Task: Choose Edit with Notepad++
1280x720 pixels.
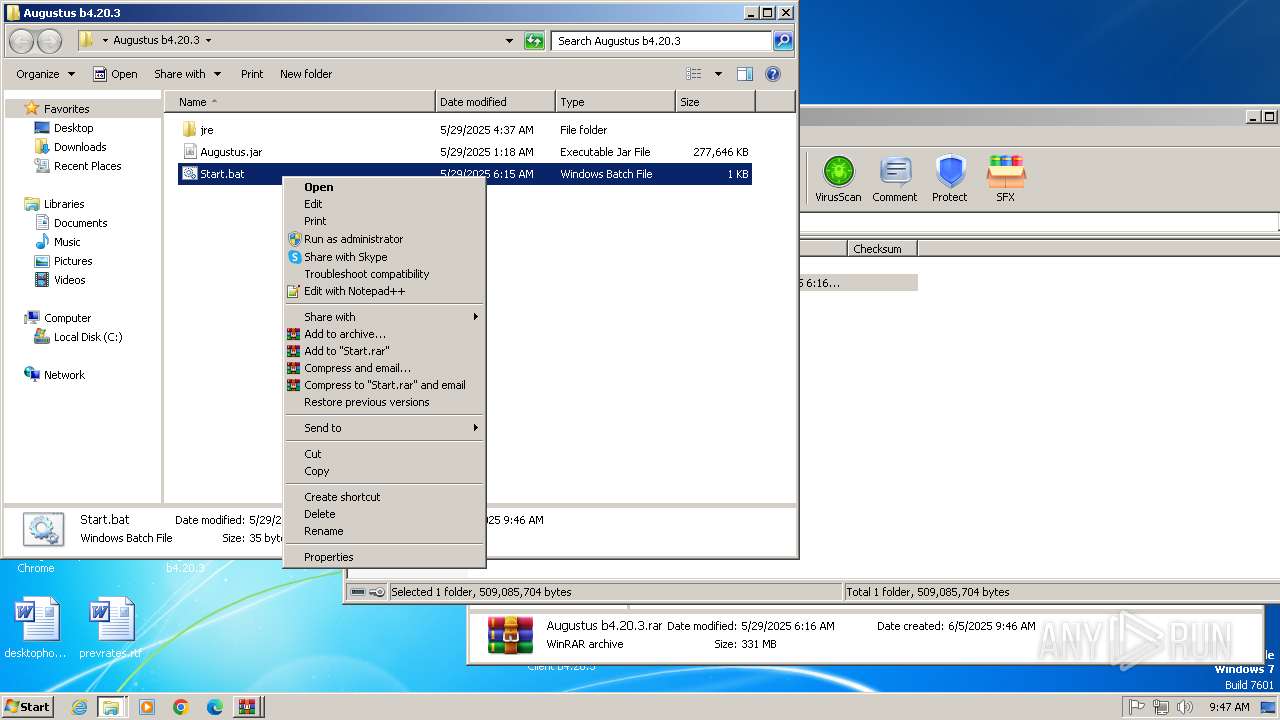Action: (384, 291)
